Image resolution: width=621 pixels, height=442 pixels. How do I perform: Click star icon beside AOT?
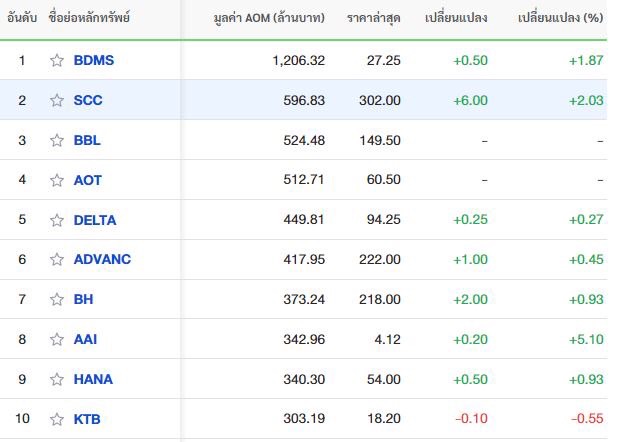click(57, 180)
